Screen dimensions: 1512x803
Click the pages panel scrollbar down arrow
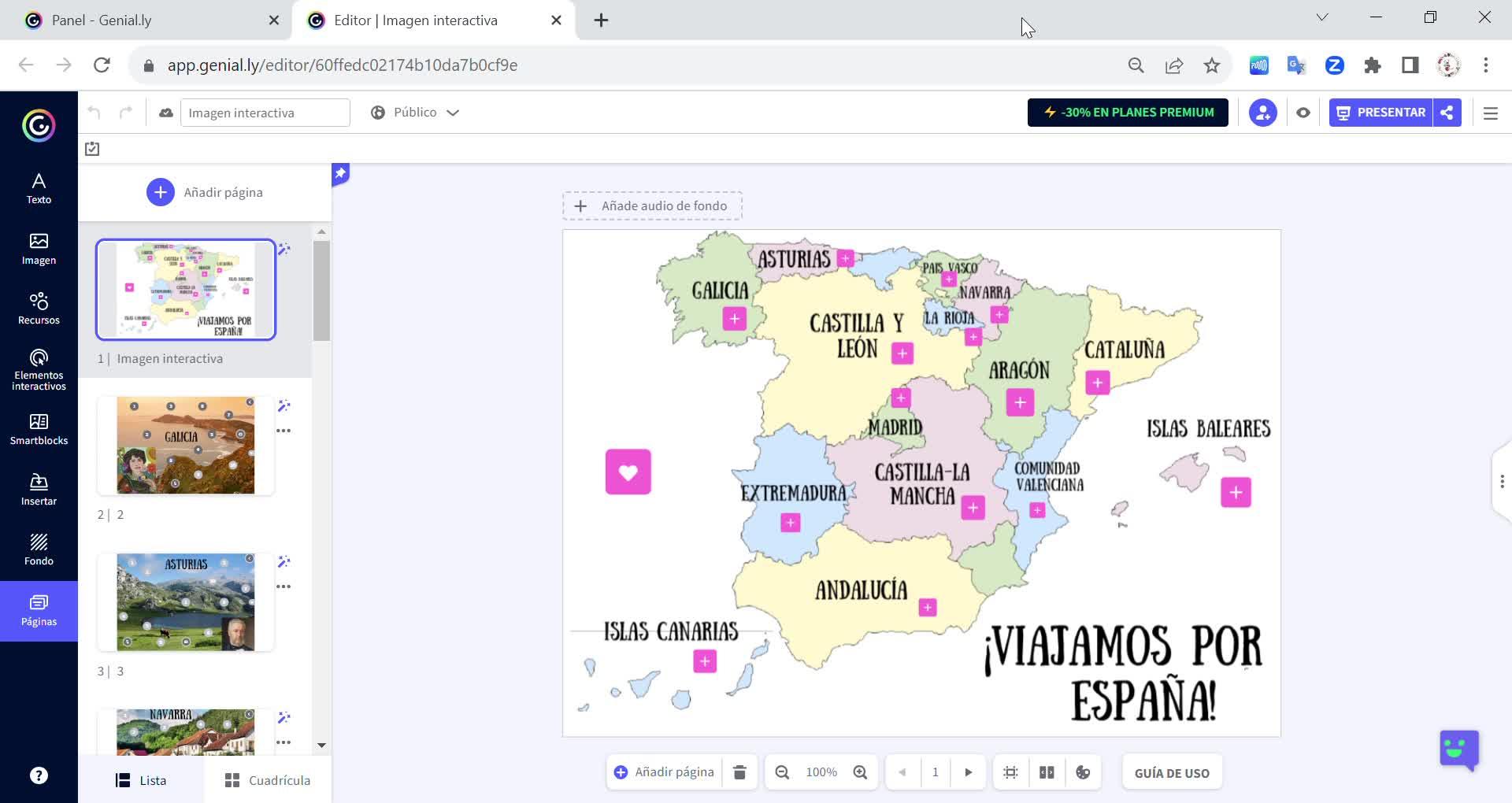click(321, 745)
